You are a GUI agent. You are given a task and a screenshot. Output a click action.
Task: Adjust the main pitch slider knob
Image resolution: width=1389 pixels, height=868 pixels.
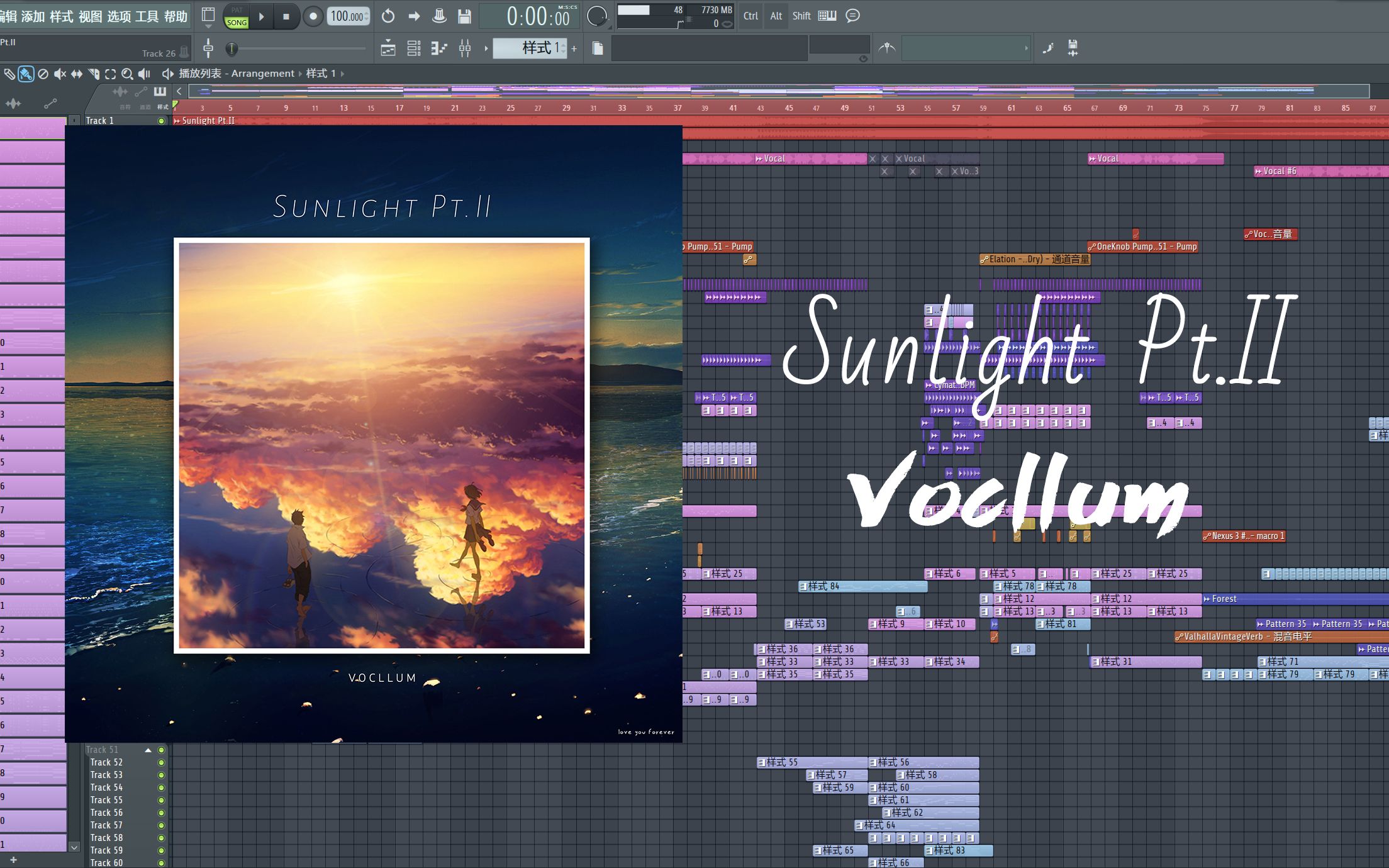click(x=231, y=48)
